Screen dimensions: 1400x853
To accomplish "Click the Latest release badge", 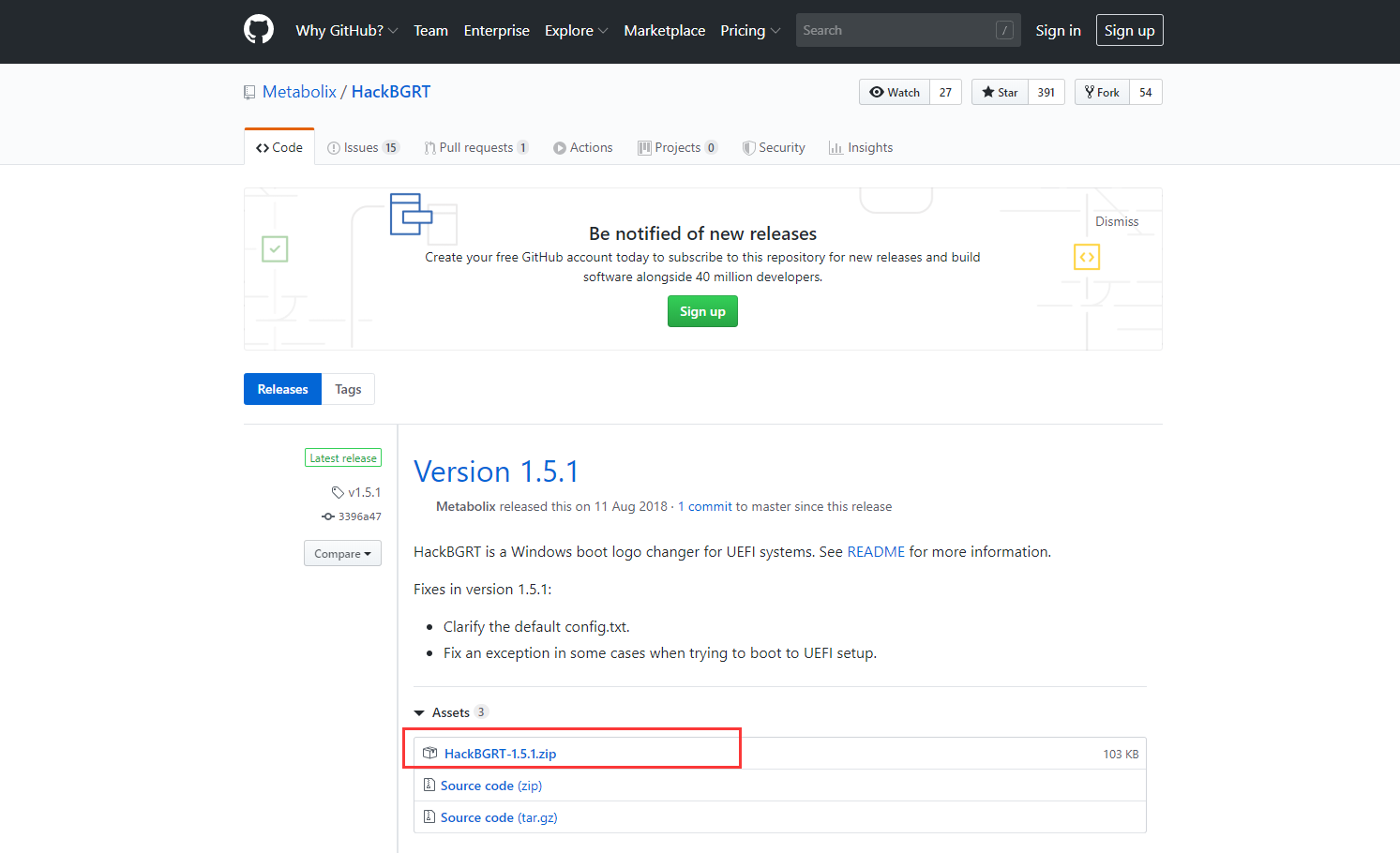I will (x=343, y=457).
